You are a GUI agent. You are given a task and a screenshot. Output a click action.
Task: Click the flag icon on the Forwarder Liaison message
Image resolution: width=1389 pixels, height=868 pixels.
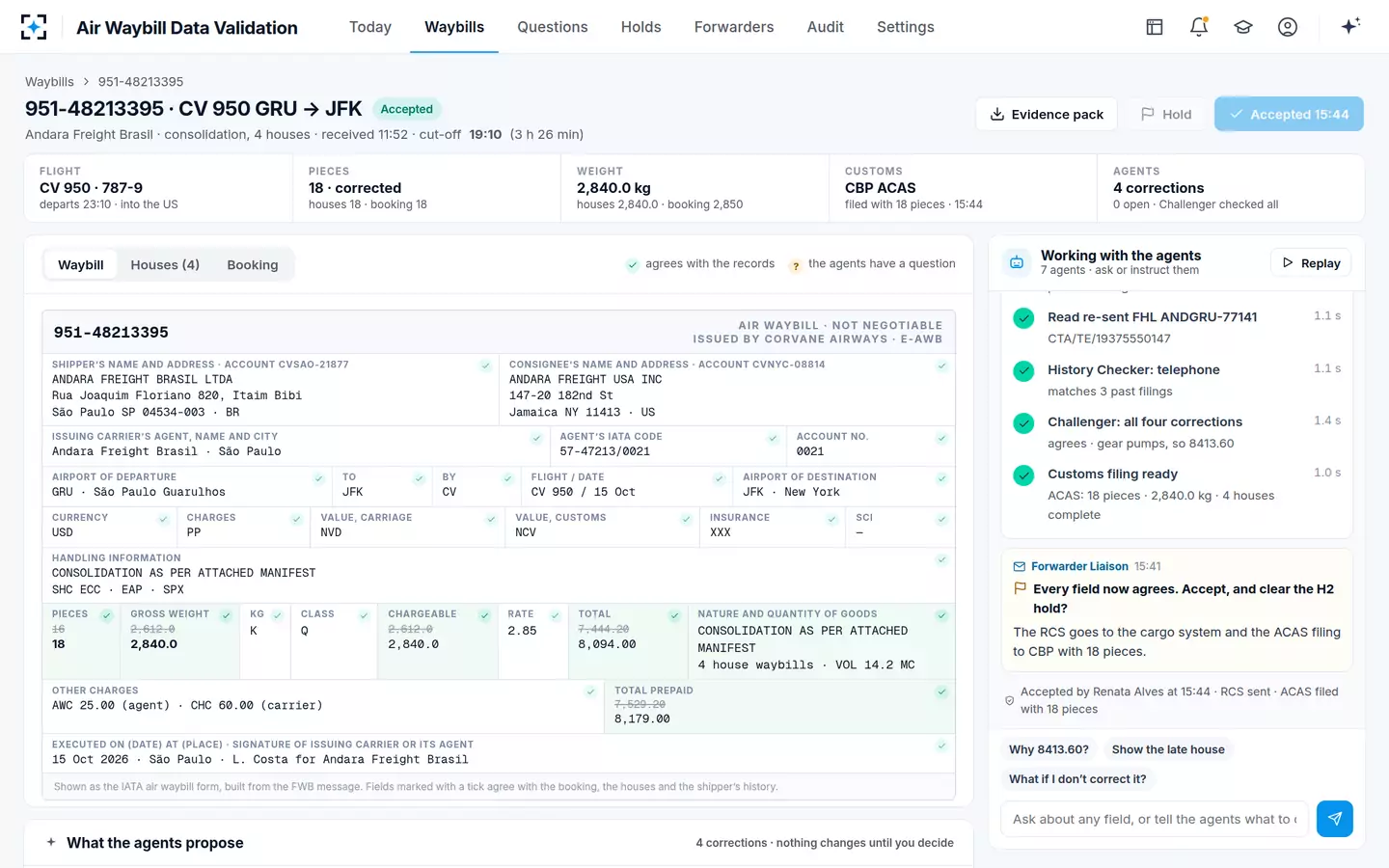pyautogui.click(x=1021, y=588)
